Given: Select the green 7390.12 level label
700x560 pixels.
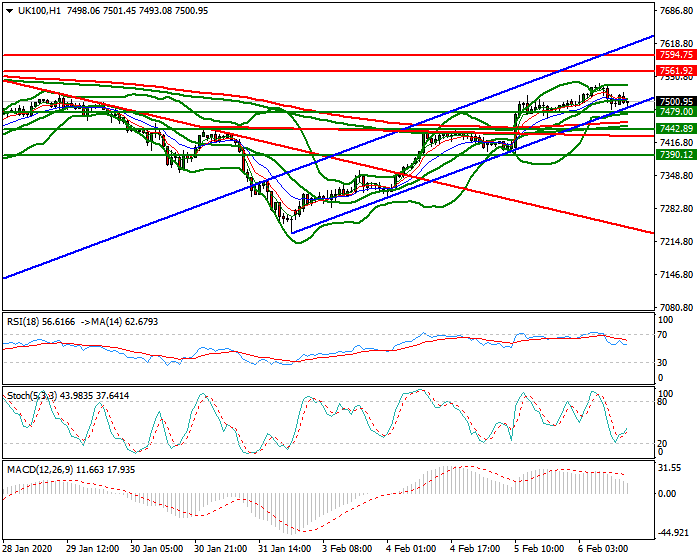Looking at the screenshot, I should pos(676,155).
